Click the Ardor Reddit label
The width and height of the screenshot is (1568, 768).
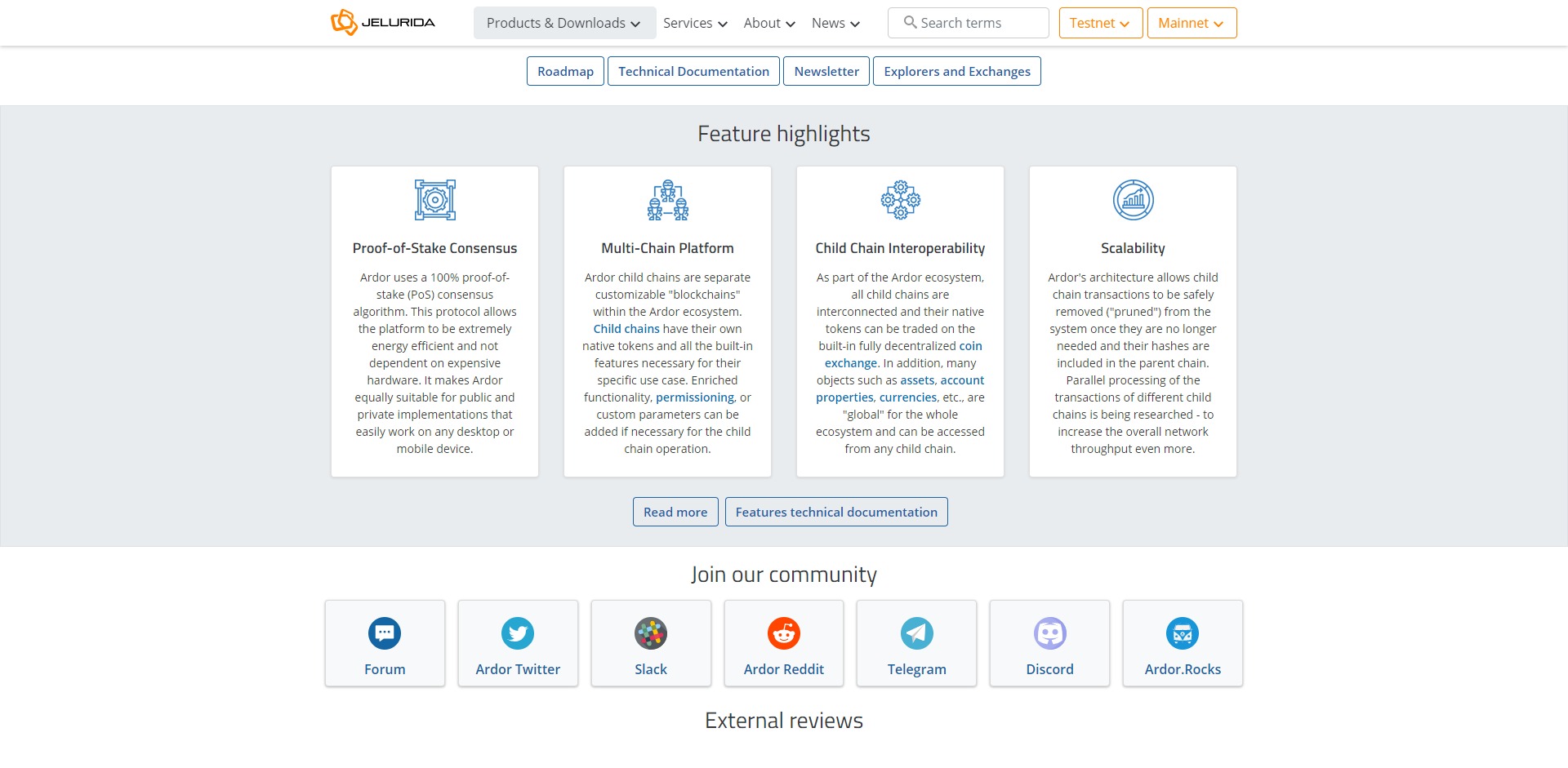pos(784,669)
